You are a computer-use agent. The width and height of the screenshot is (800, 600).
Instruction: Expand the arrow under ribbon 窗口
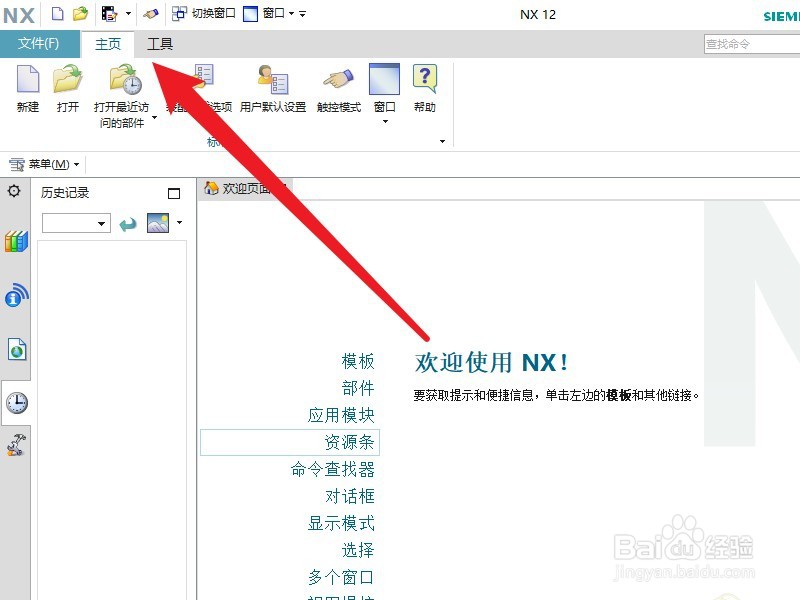pos(385,121)
